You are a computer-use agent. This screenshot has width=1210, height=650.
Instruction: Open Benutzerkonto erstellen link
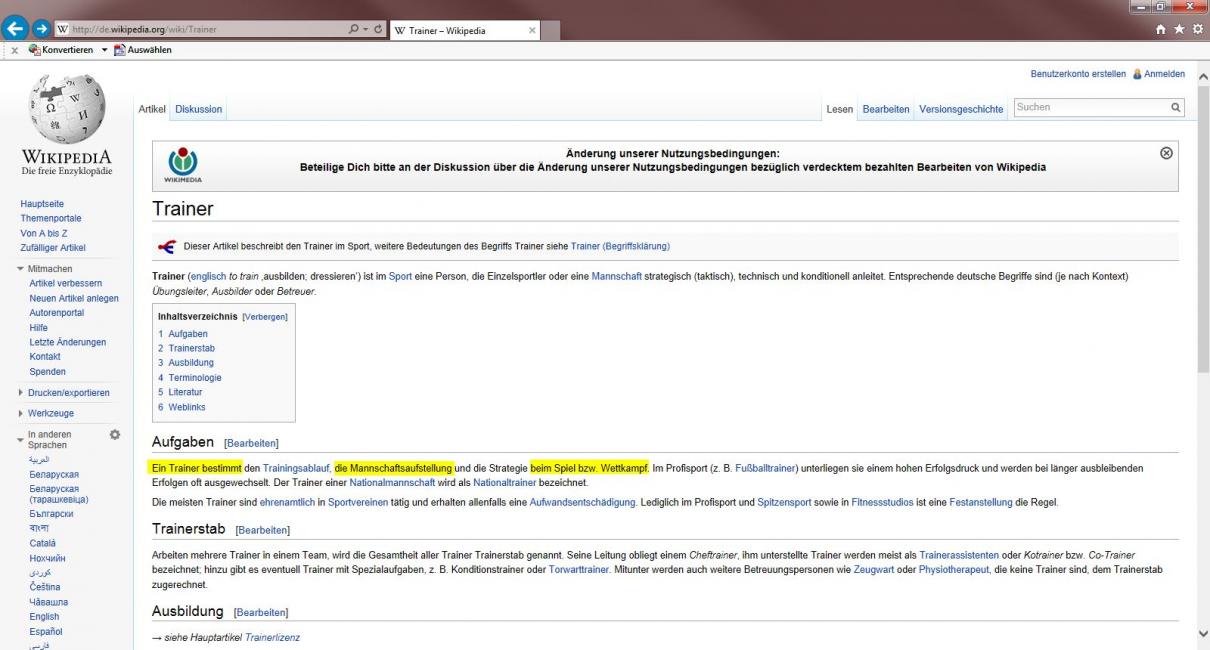(x=1078, y=74)
